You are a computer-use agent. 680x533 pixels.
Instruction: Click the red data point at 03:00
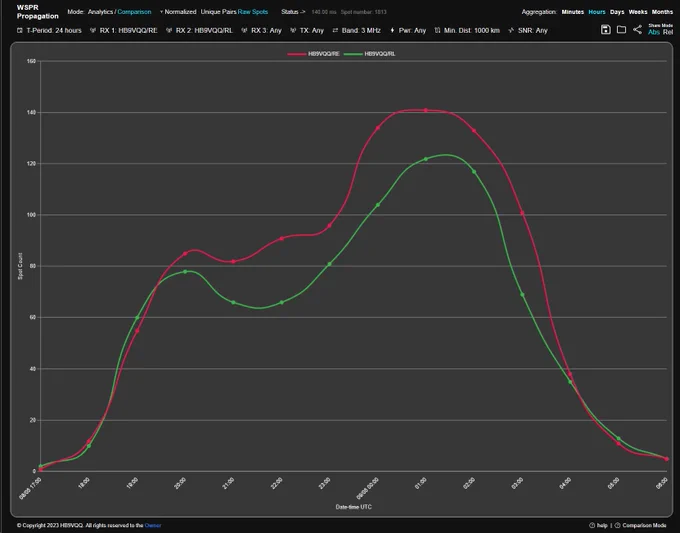pos(522,213)
